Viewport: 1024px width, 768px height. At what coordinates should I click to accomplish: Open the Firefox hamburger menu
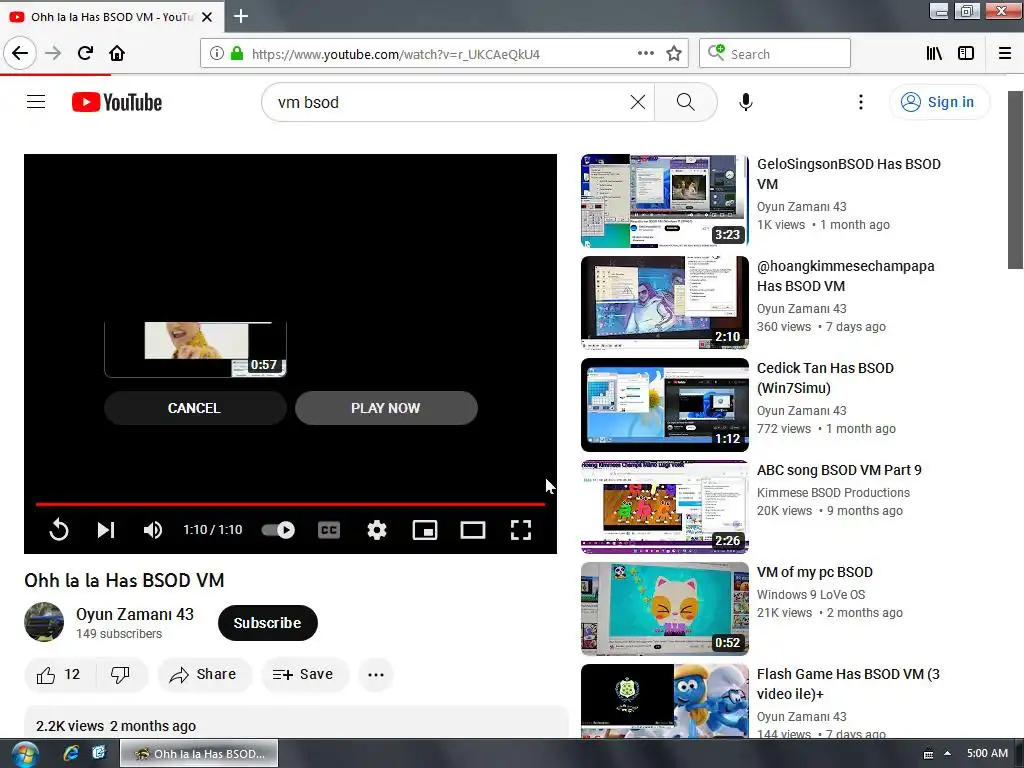1005,54
